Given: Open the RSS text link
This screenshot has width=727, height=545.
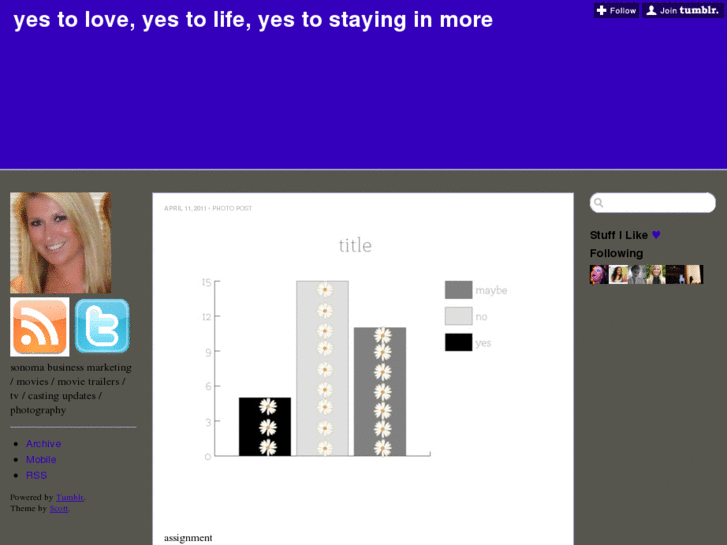Looking at the screenshot, I should coord(36,475).
